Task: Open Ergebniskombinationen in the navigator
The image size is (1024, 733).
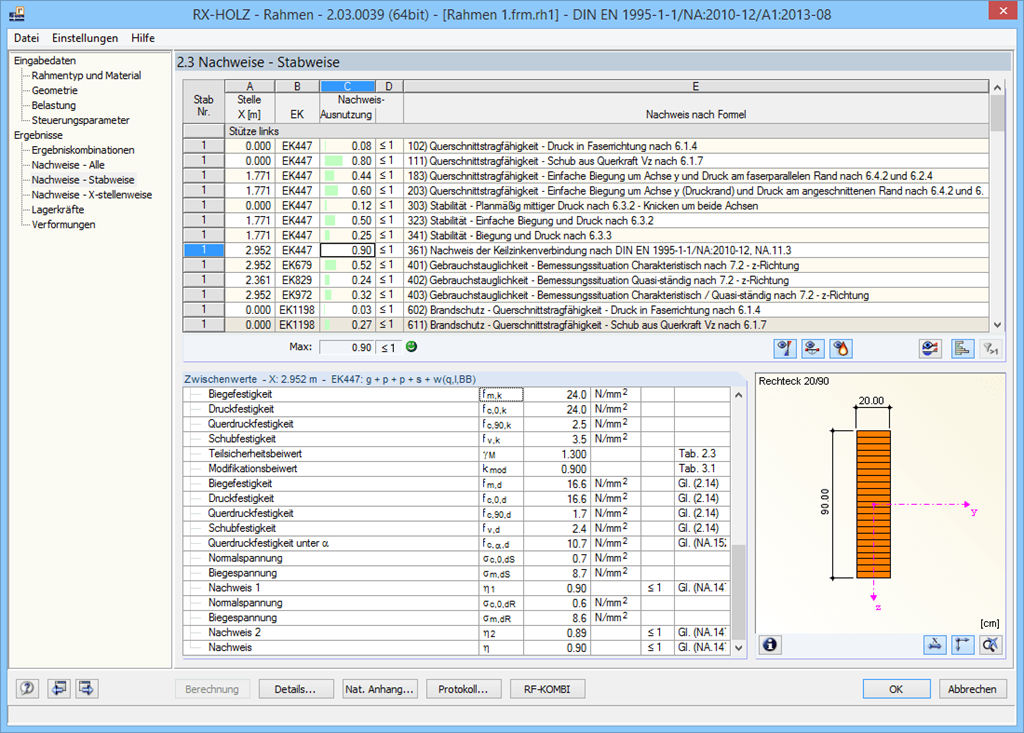Action: coord(83,150)
